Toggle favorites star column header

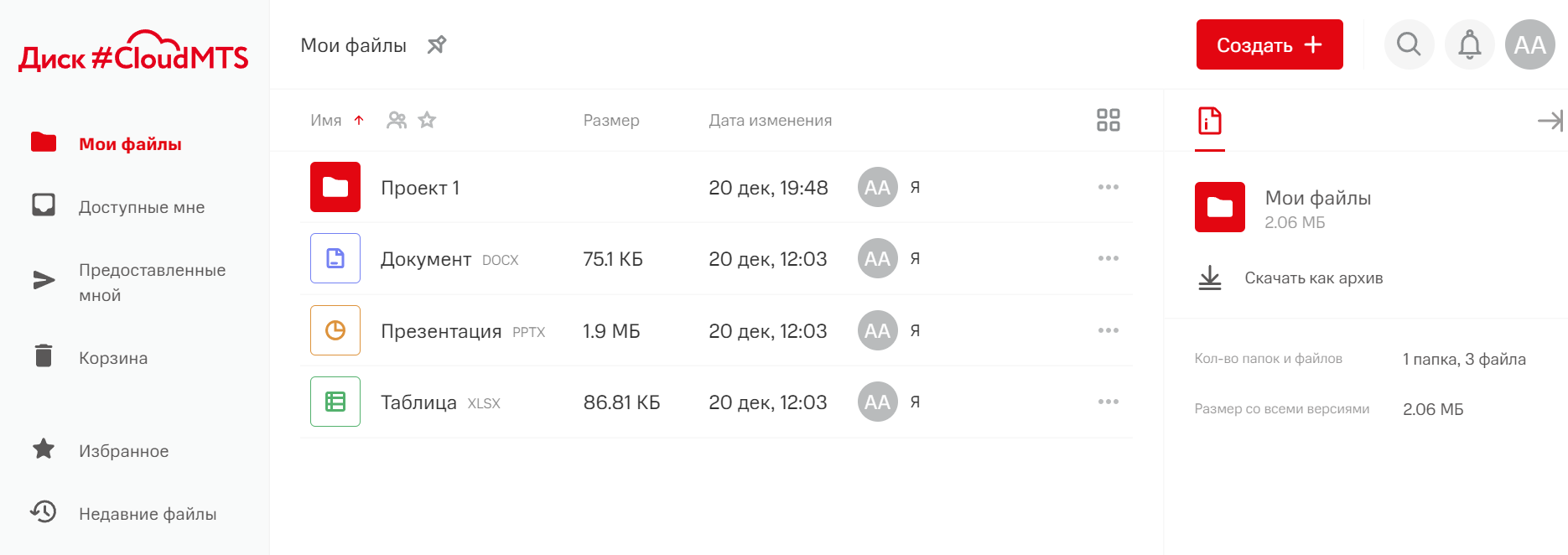click(x=428, y=121)
